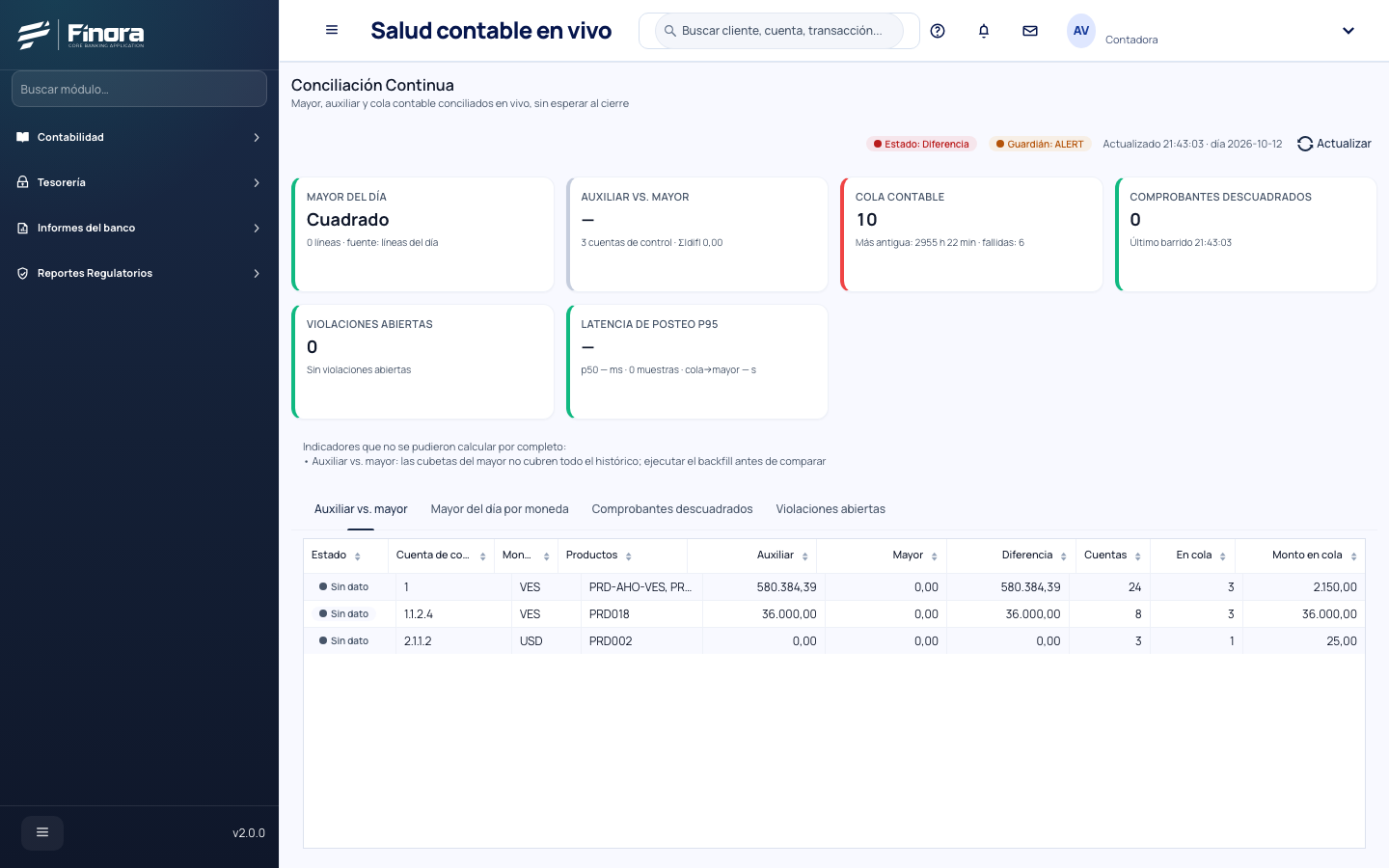1389x868 pixels.
Task: Click the AV user avatar
Action: point(1081,31)
